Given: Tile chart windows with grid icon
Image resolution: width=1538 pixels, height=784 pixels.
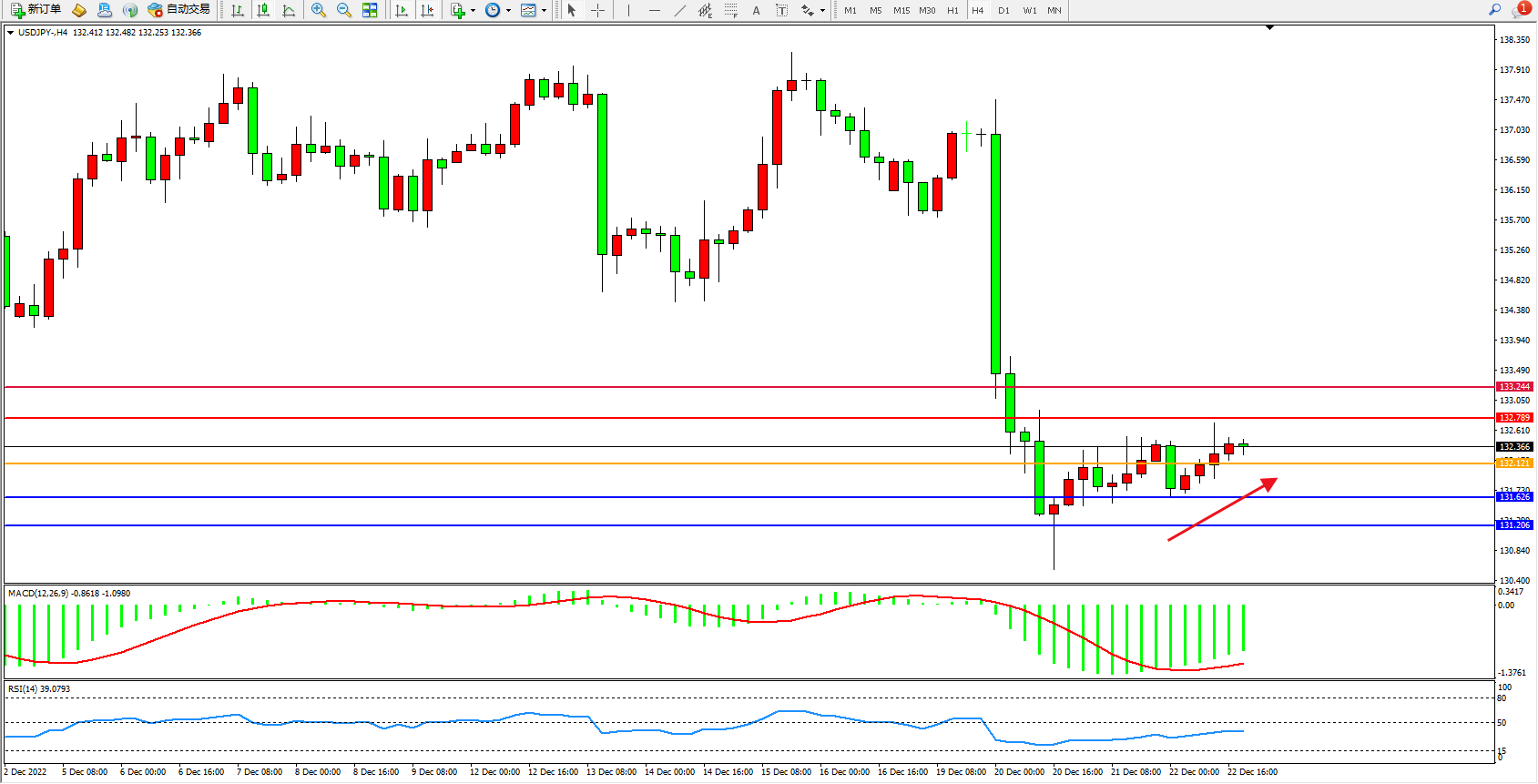Looking at the screenshot, I should tap(370, 10).
